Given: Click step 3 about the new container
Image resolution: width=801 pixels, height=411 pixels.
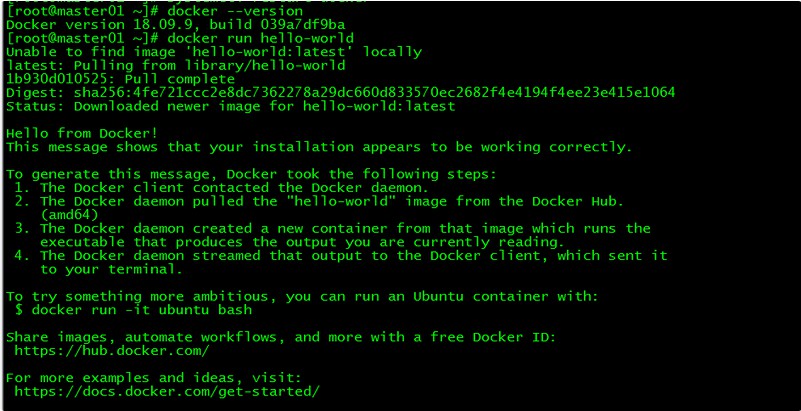Looking at the screenshot, I should (333, 235).
